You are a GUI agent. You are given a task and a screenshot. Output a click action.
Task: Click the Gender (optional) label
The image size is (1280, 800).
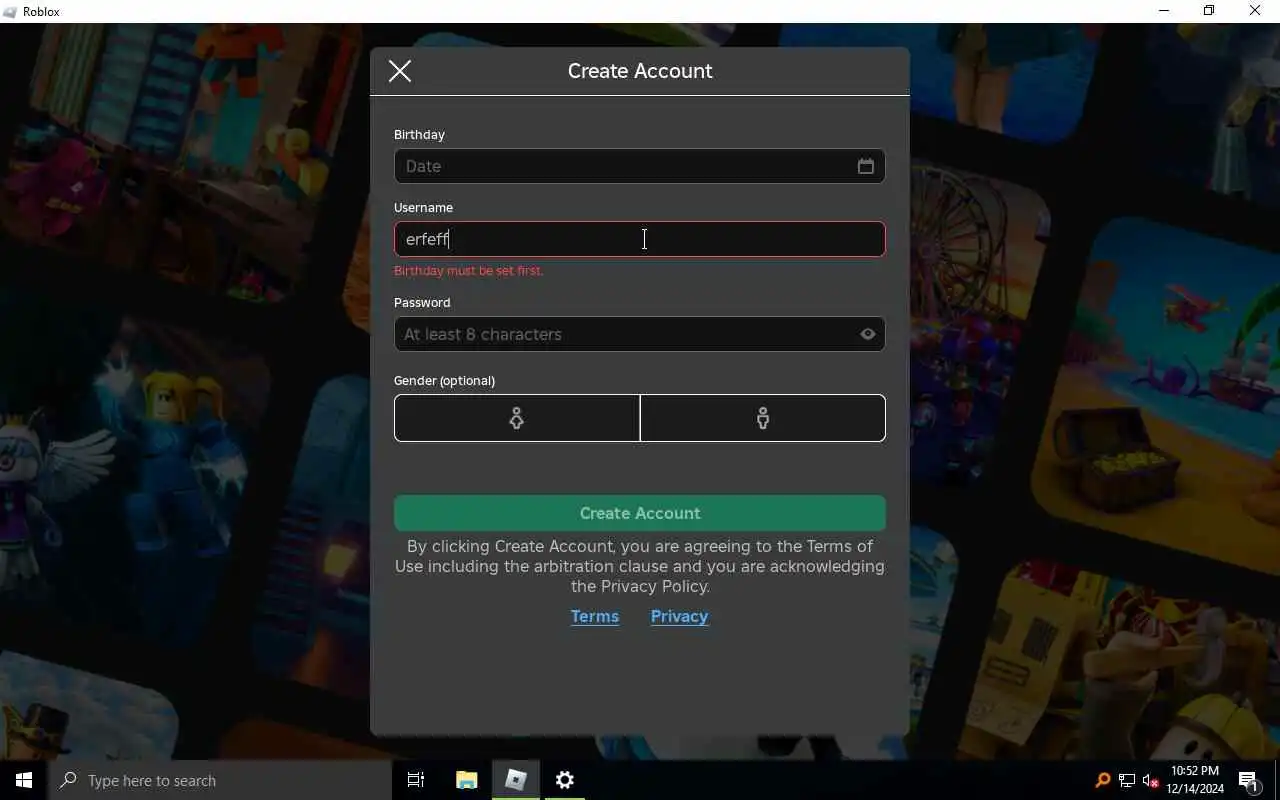444,381
